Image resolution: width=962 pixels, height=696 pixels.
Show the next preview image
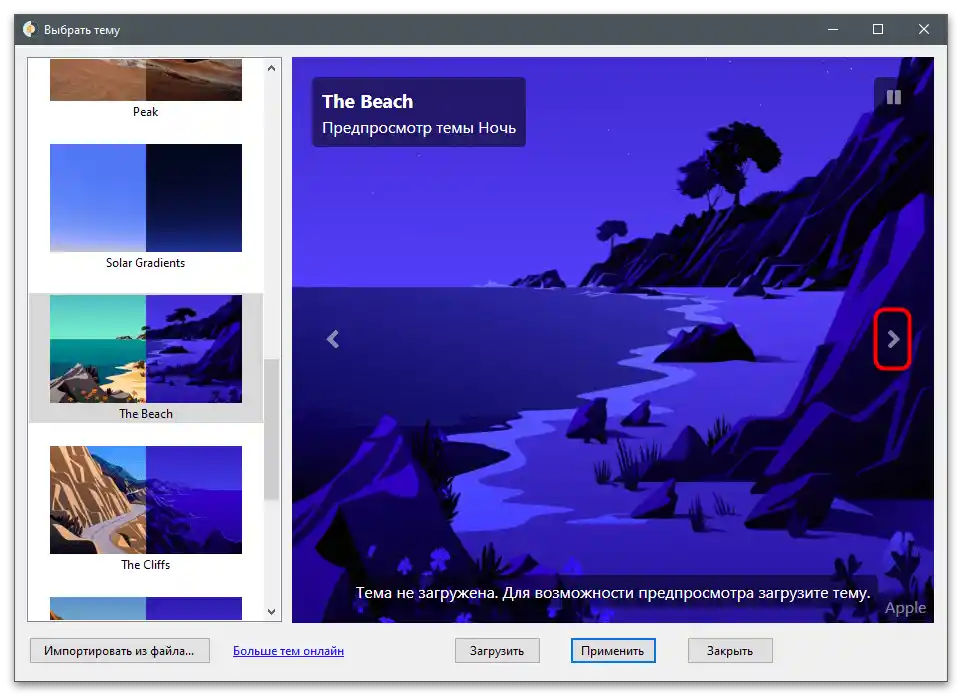(893, 339)
